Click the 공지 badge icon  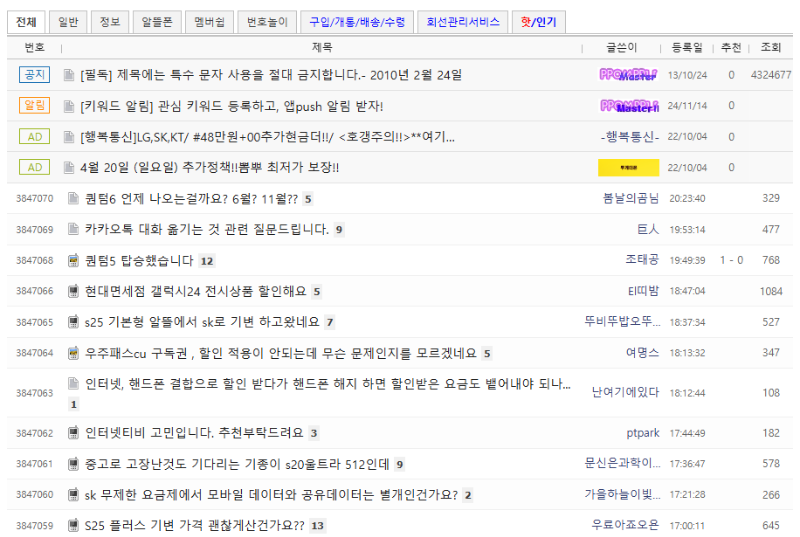coord(35,74)
